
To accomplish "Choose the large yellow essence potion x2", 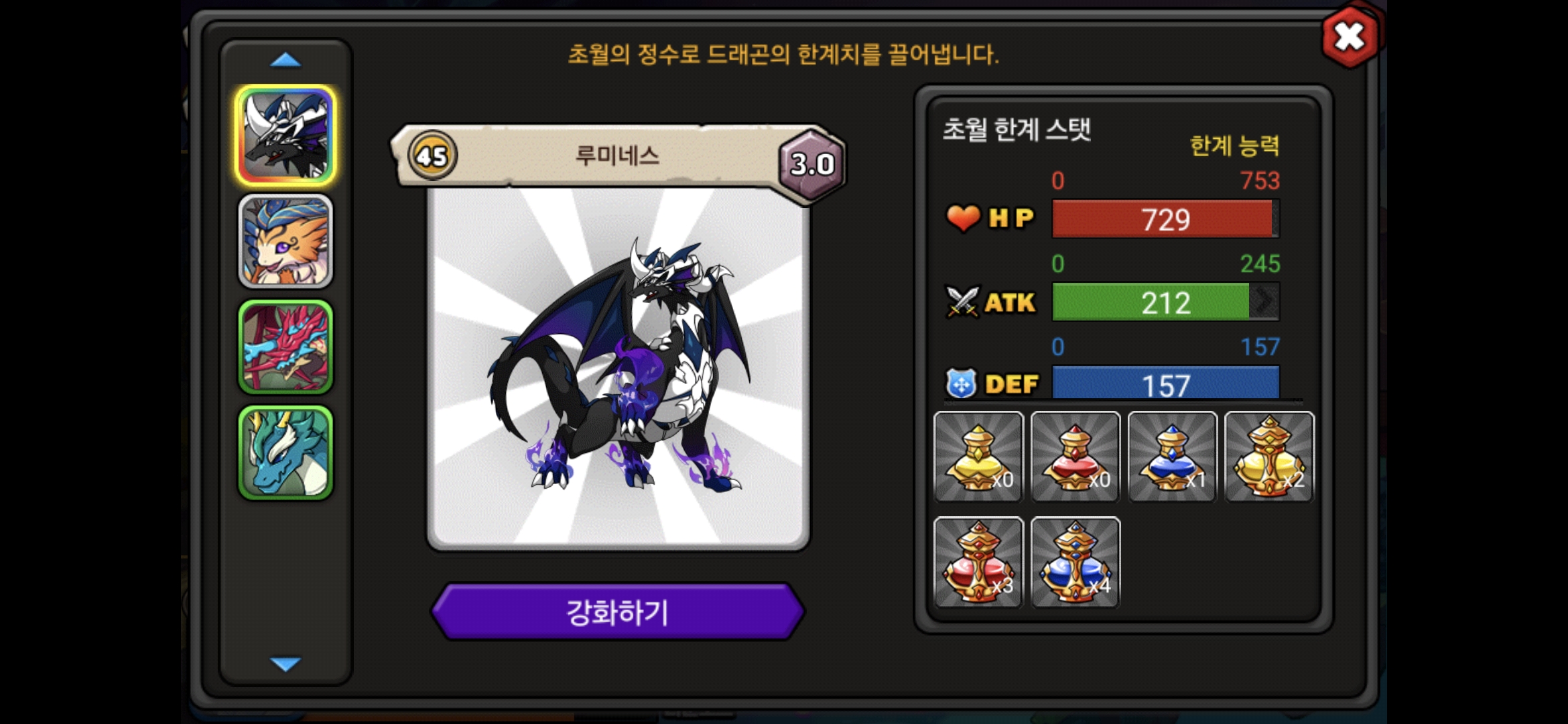I will (x=1269, y=457).
